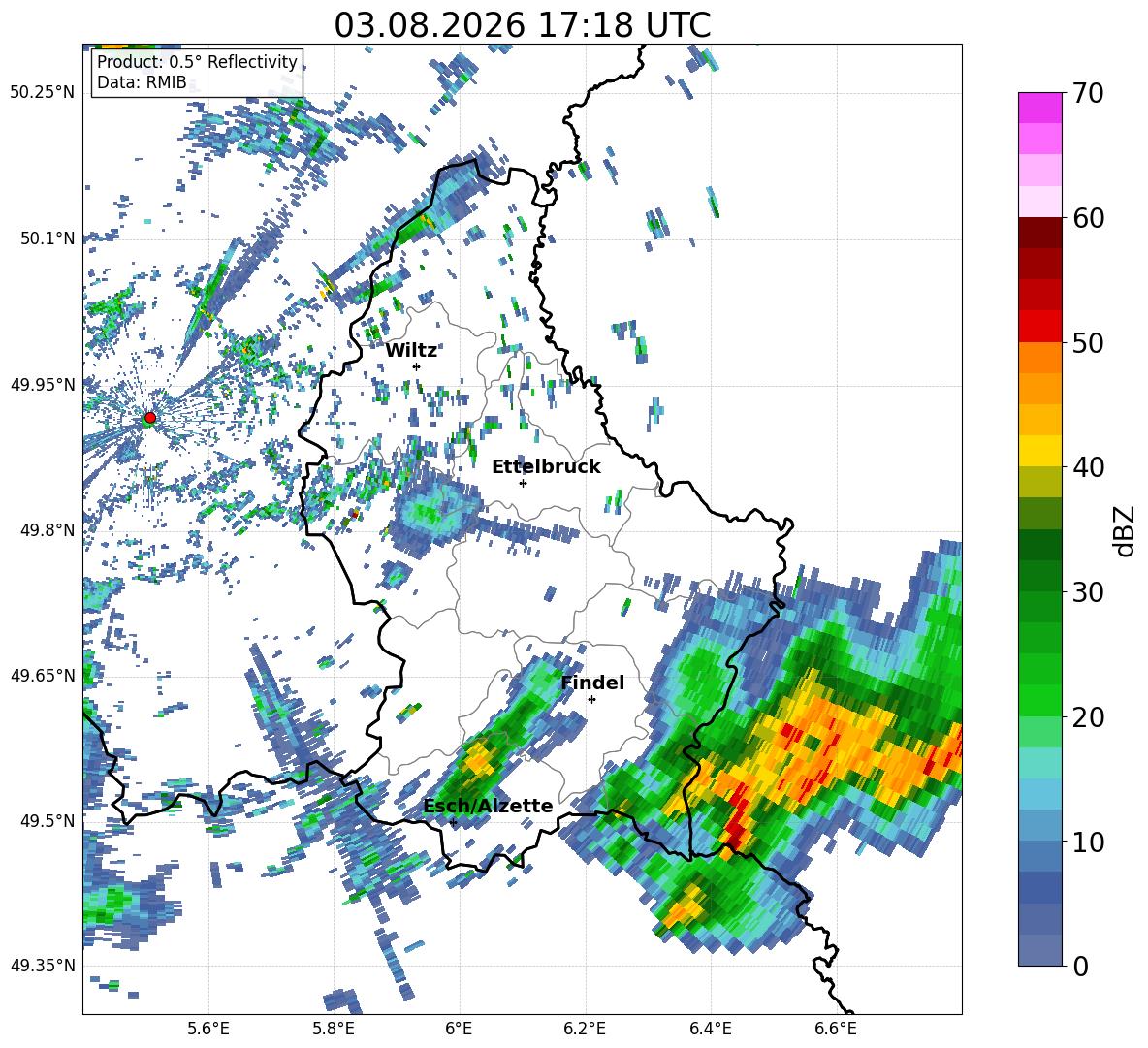Image resolution: width=1148 pixels, height=1048 pixels.
Task: Click the Esch/Alzette city label
Action: 488,806
